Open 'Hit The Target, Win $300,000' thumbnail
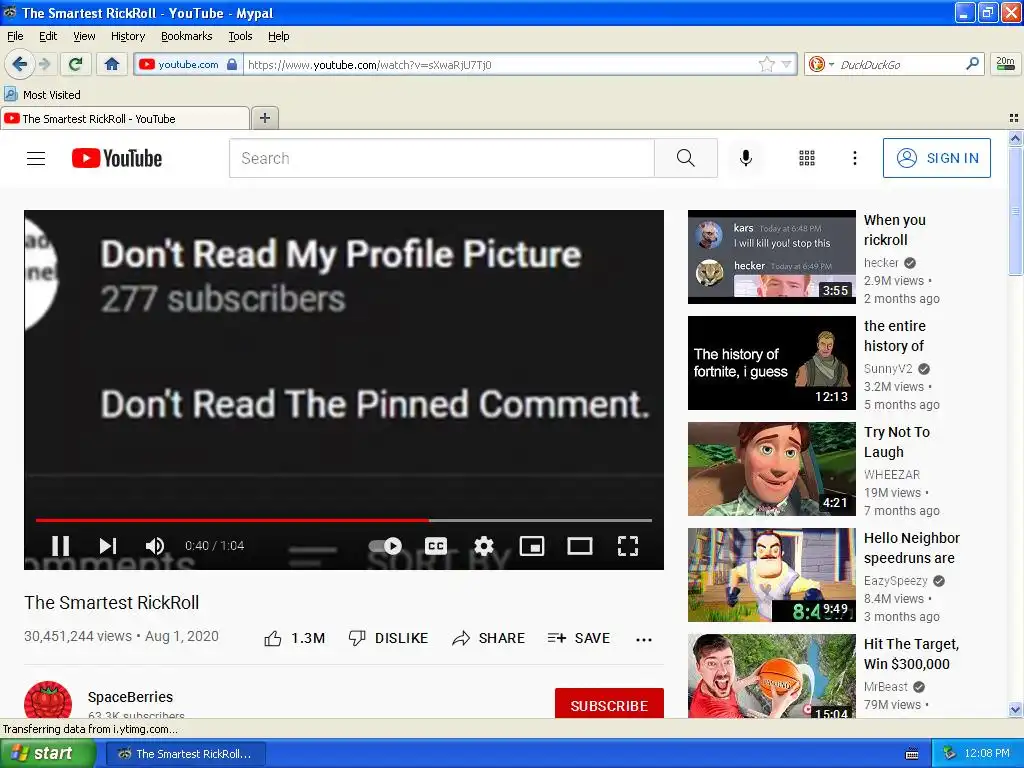 click(x=771, y=676)
